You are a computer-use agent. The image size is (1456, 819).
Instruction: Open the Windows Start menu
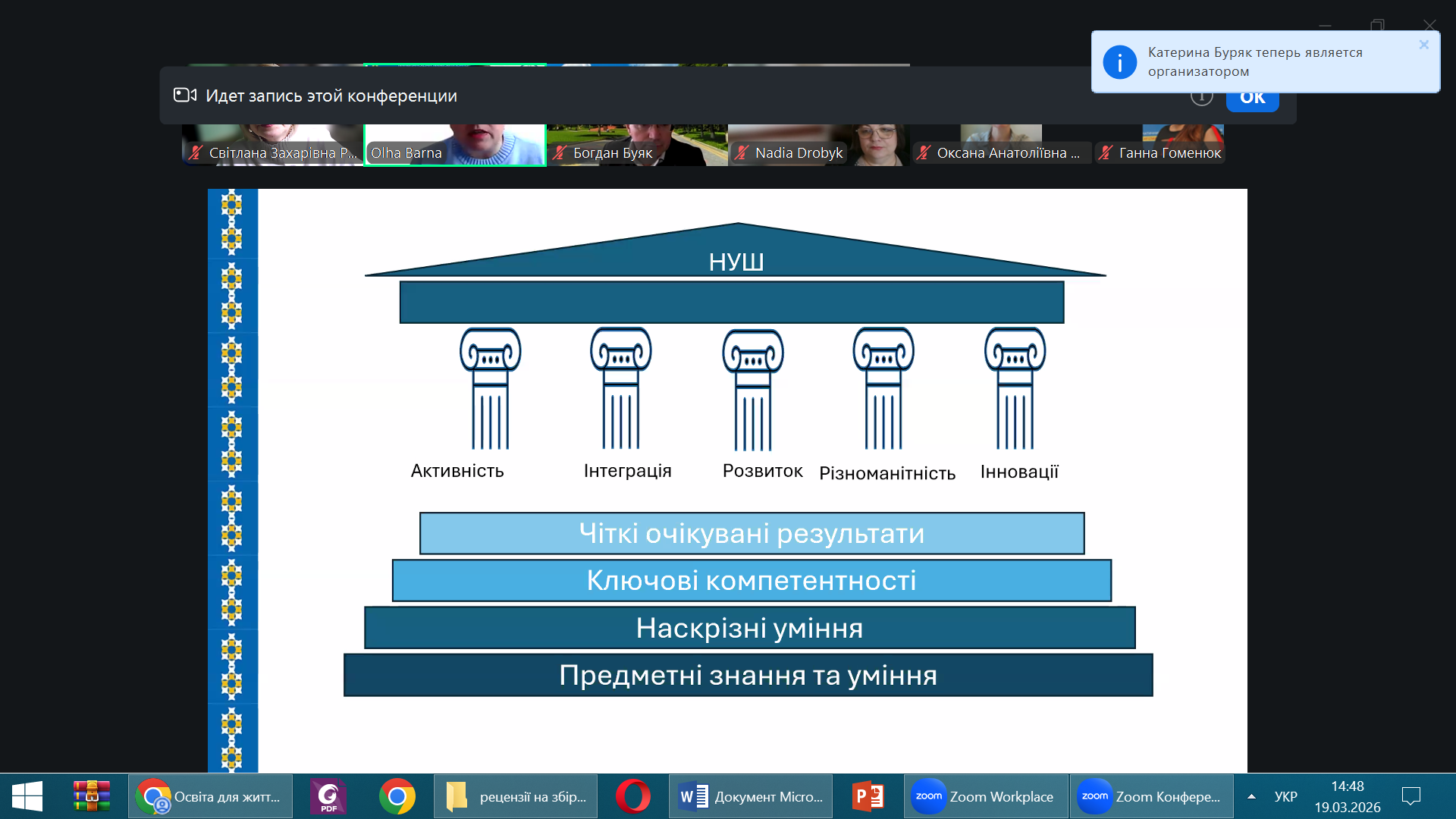pos(27,796)
